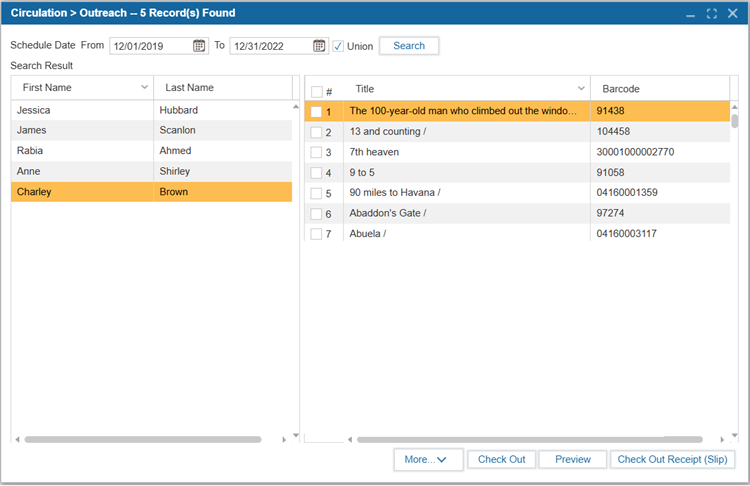Screen dimensions: 750x486
Task: Select title 13 and counting
Action: pyautogui.click(x=467, y=132)
